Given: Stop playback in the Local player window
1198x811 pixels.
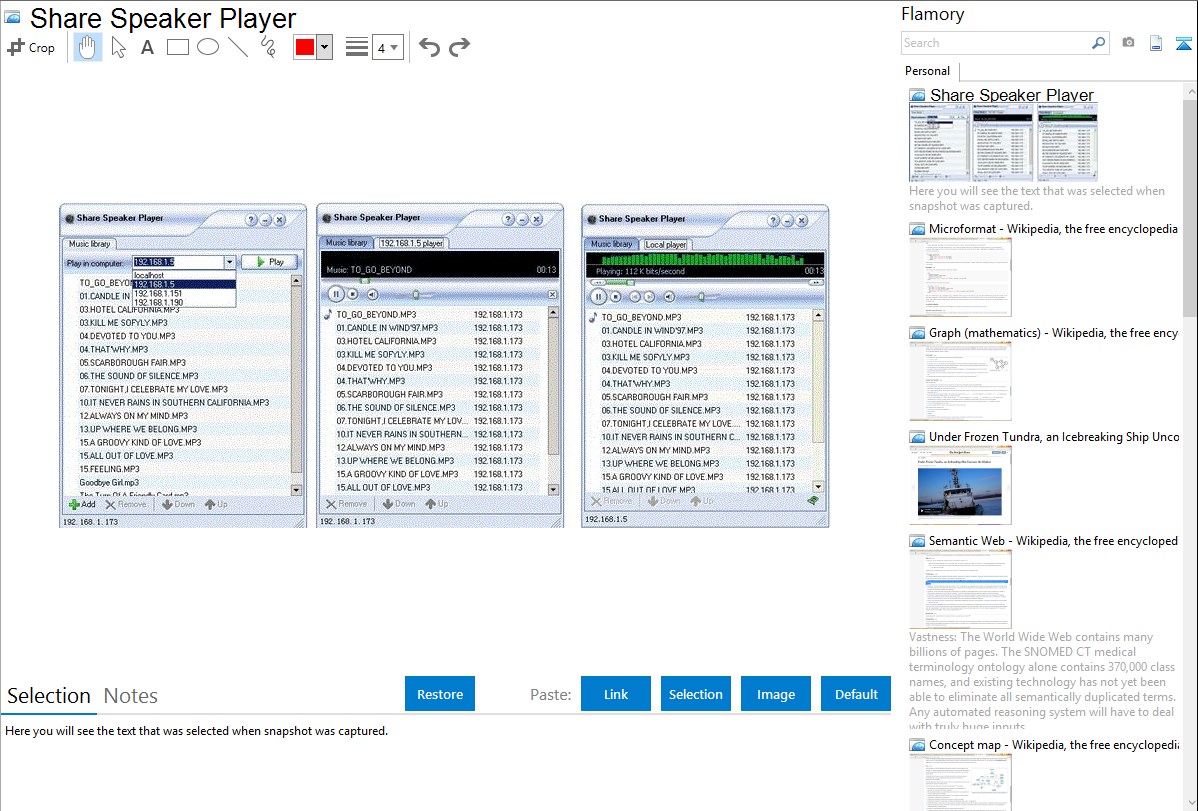Looking at the screenshot, I should (617, 297).
